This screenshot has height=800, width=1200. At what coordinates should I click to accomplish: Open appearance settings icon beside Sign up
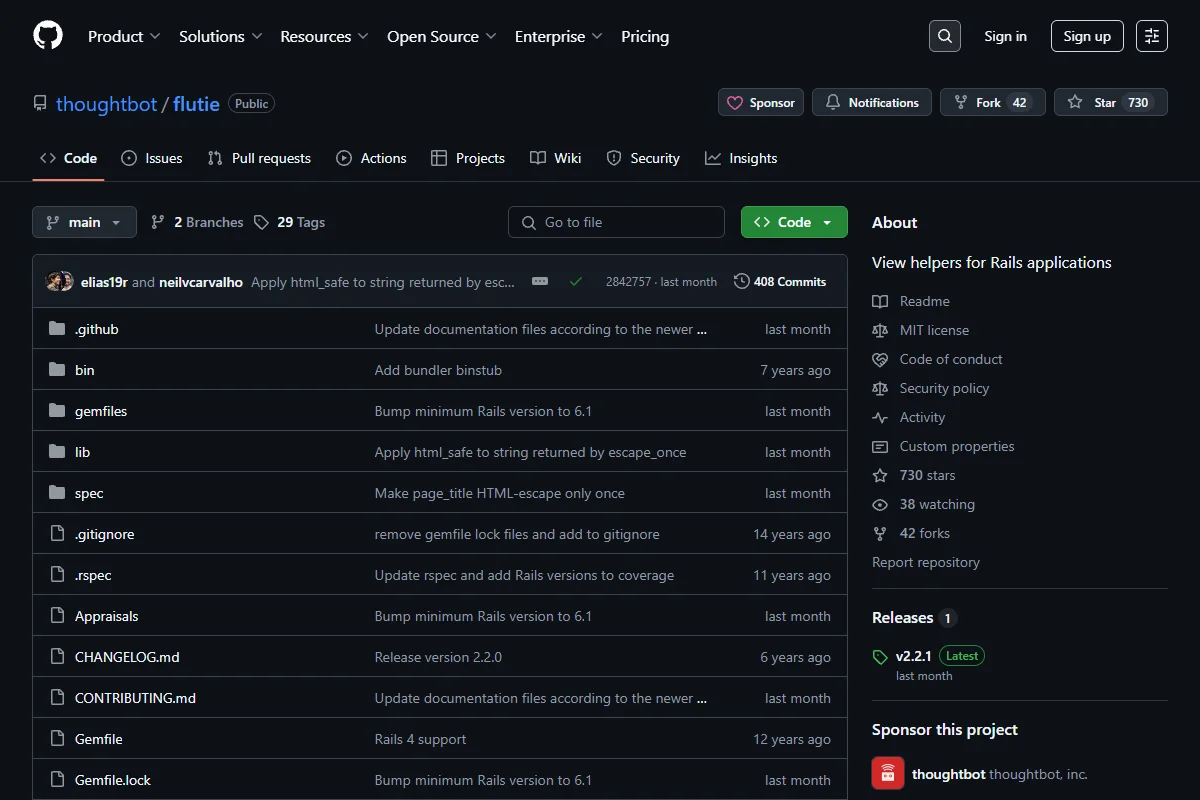tap(1152, 36)
